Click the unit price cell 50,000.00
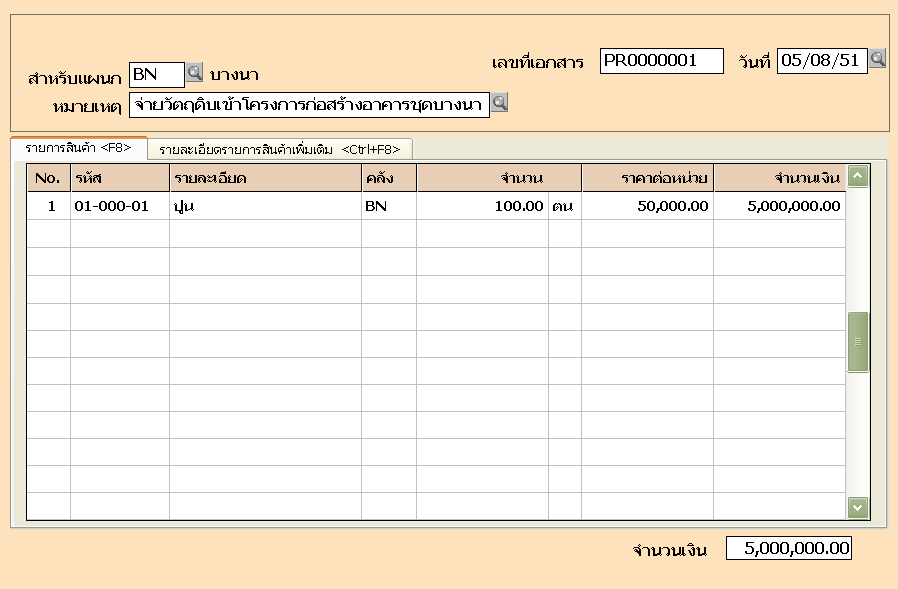 pos(647,206)
